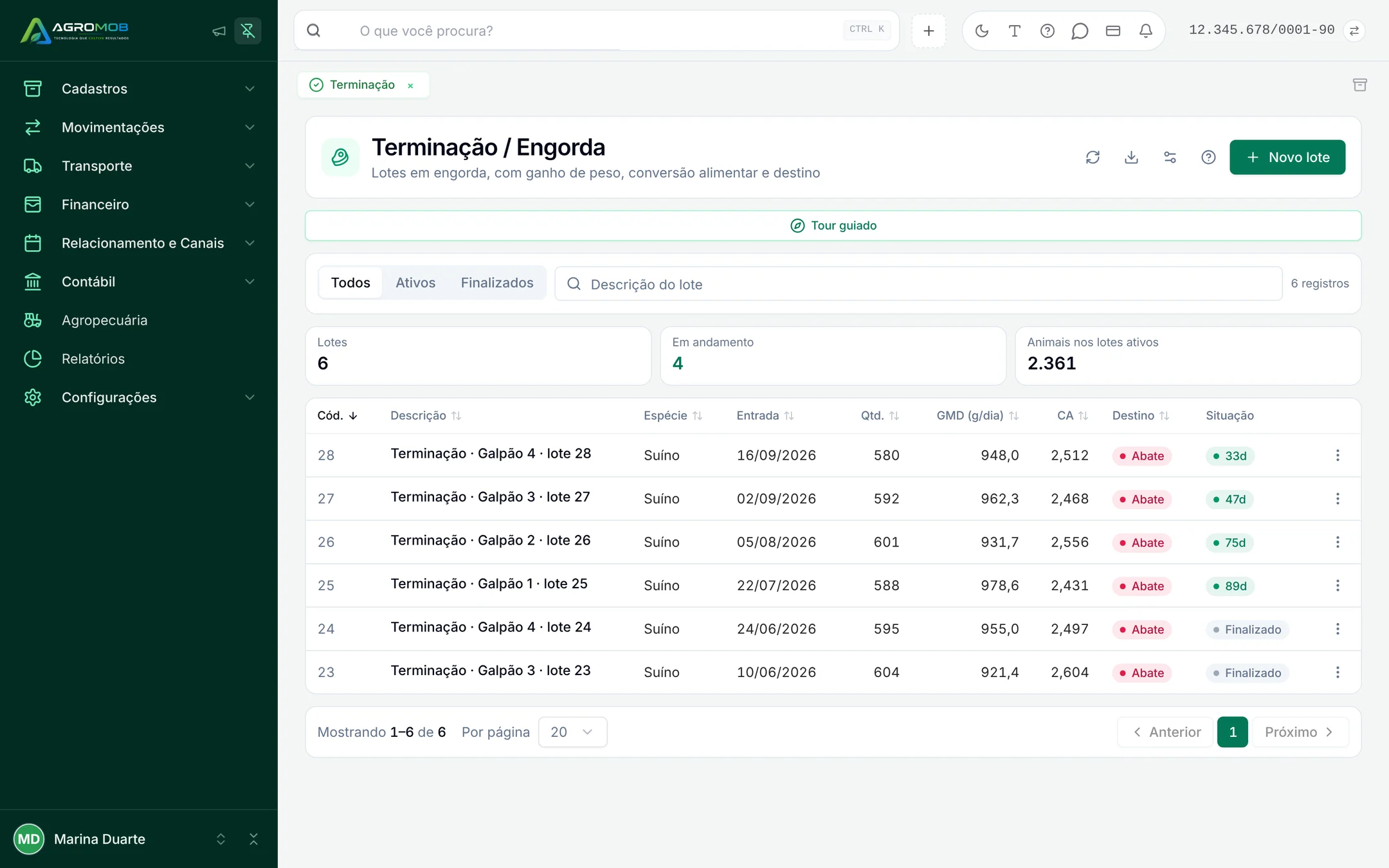Close the Terminação tab
This screenshot has height=868, width=1389.
coord(410,86)
